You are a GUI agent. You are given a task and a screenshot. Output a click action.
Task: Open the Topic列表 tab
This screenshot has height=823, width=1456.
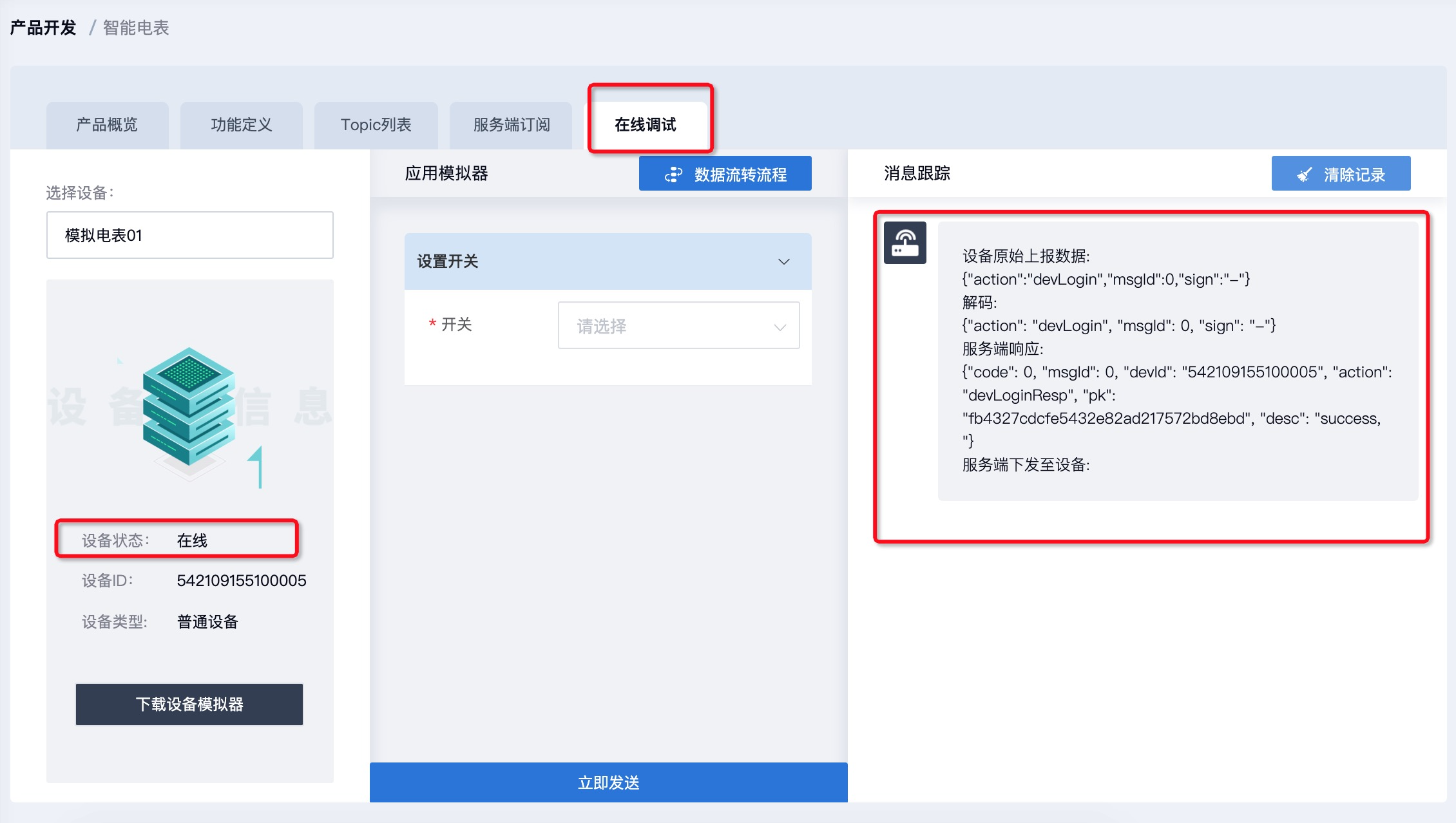pos(376,125)
